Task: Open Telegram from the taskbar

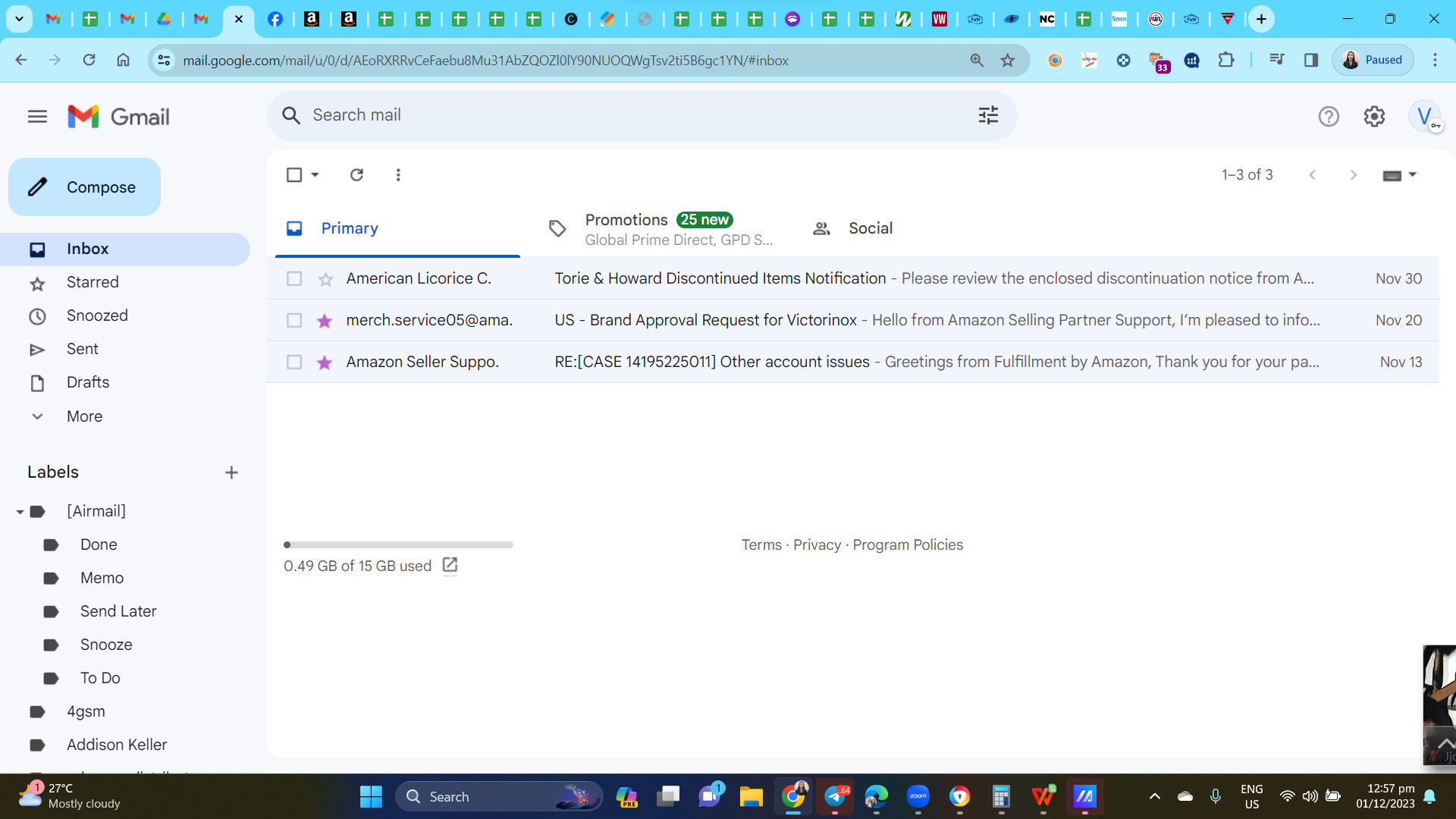Action: tap(835, 796)
